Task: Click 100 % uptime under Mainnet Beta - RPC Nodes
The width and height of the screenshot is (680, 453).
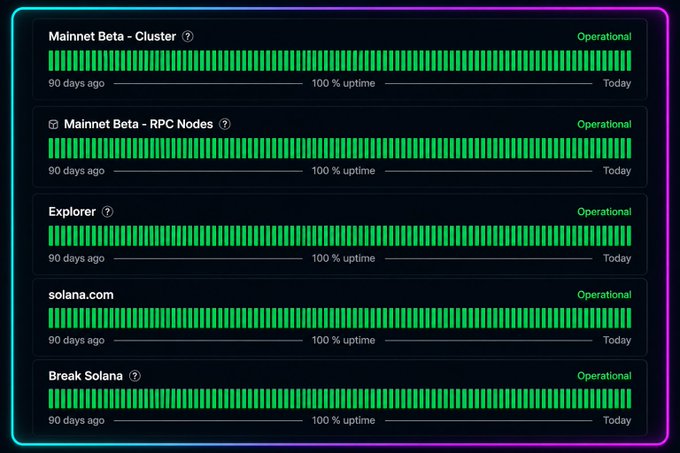Action: [343, 171]
